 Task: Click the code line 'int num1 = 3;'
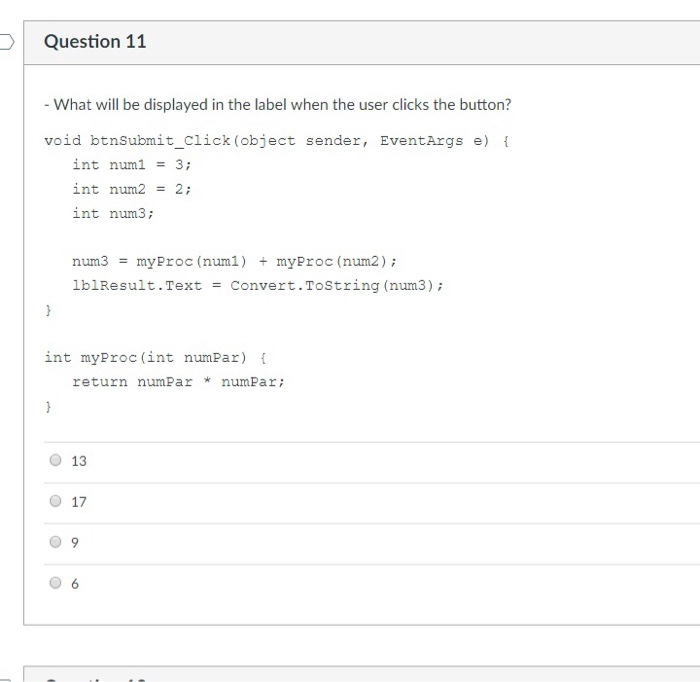tap(132, 165)
